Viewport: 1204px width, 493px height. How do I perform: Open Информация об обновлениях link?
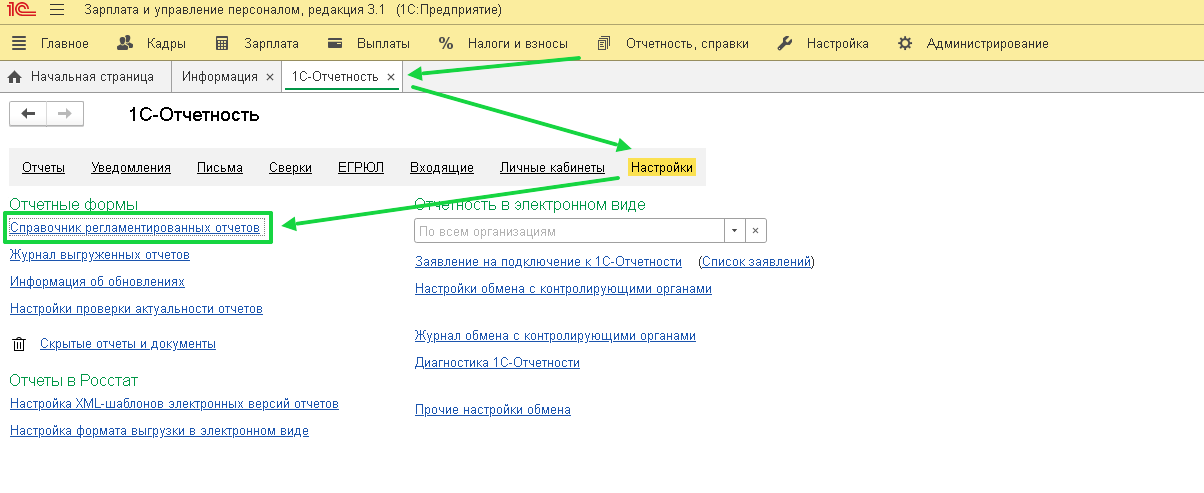(97, 282)
